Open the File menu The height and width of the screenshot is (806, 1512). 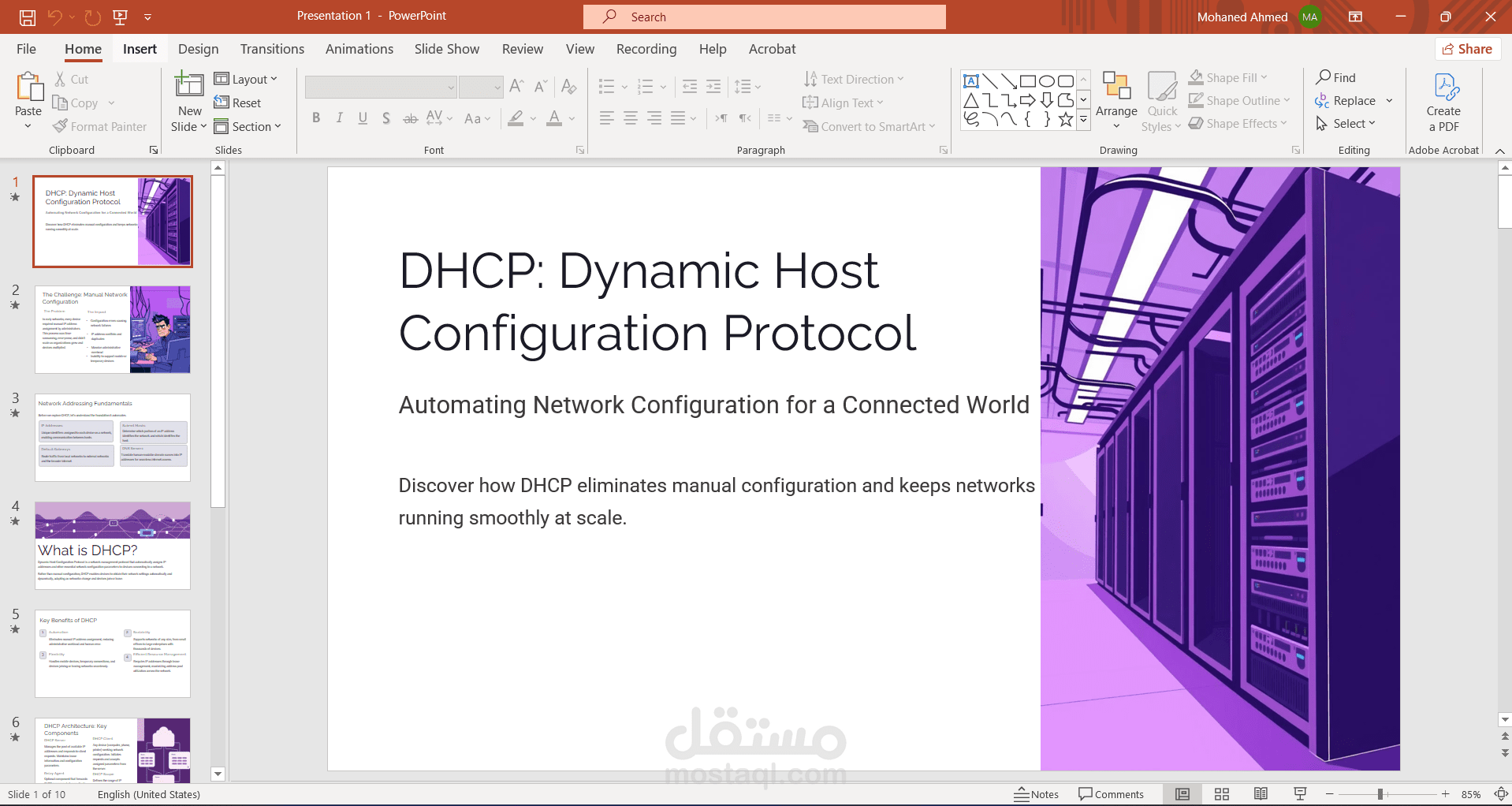[x=26, y=49]
